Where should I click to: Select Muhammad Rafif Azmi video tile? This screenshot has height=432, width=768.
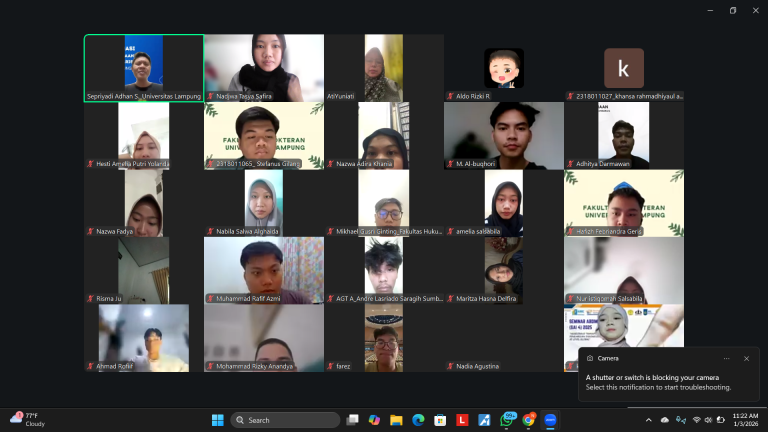[264, 271]
